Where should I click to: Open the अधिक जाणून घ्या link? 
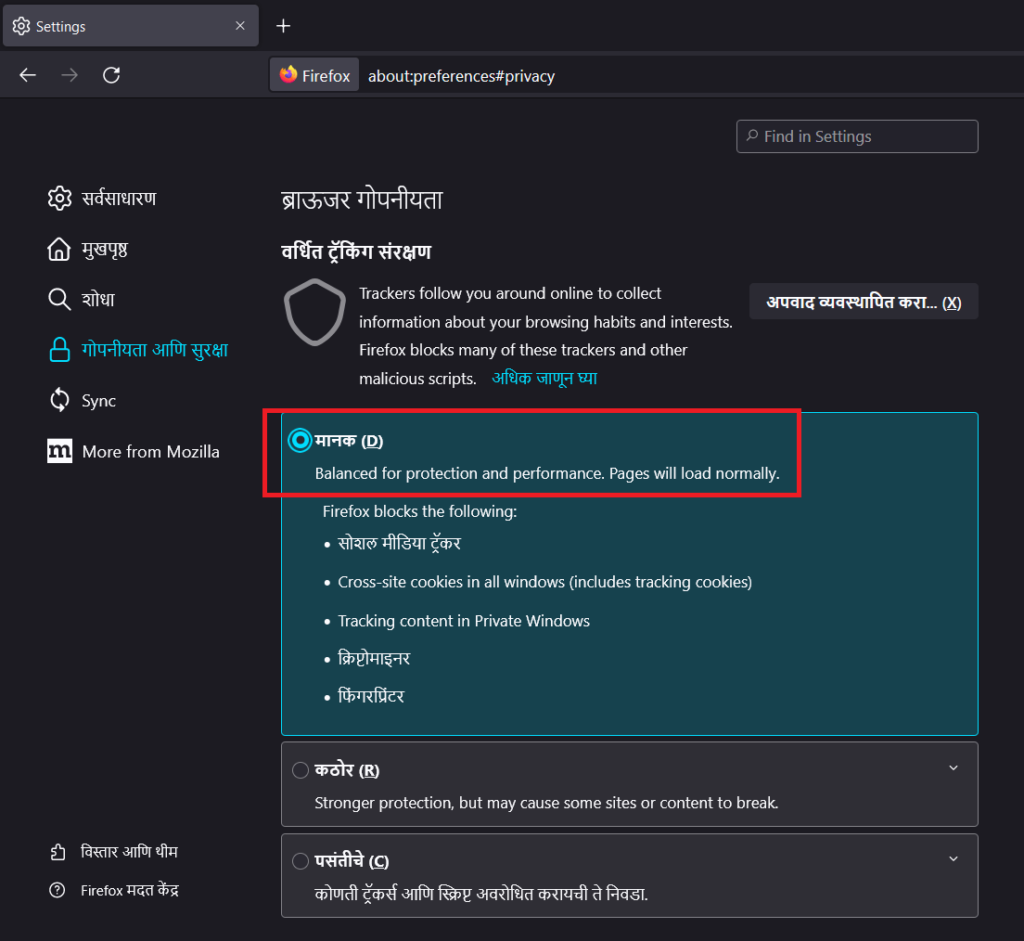[544, 378]
